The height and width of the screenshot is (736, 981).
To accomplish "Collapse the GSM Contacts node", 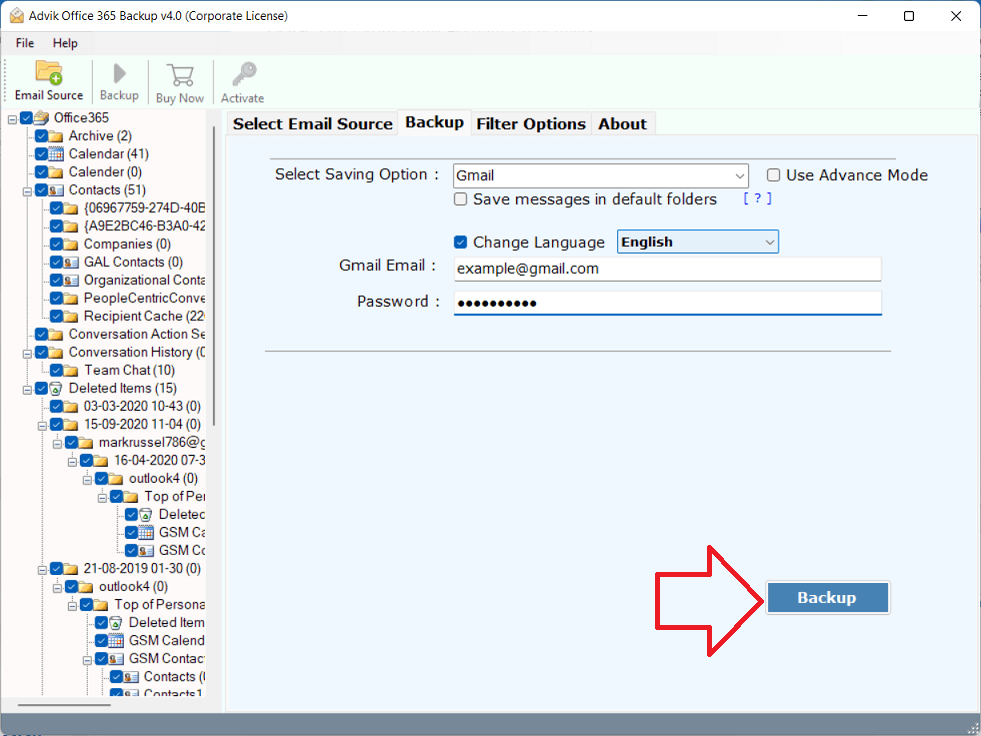I will [x=87, y=660].
